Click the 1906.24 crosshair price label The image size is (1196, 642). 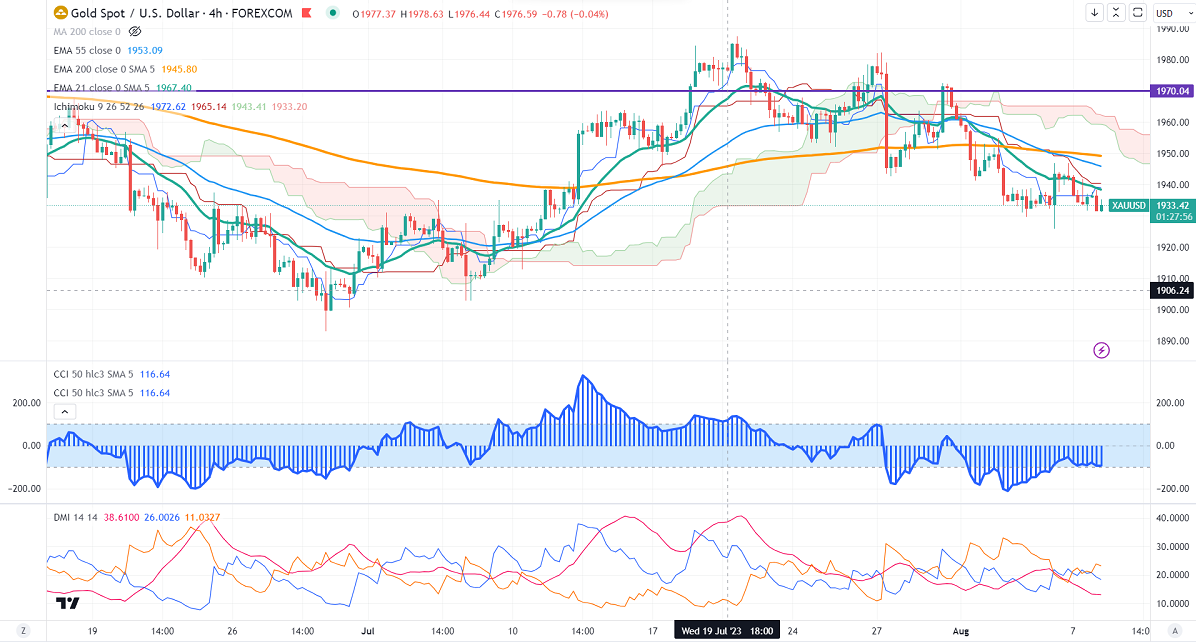pos(1172,291)
